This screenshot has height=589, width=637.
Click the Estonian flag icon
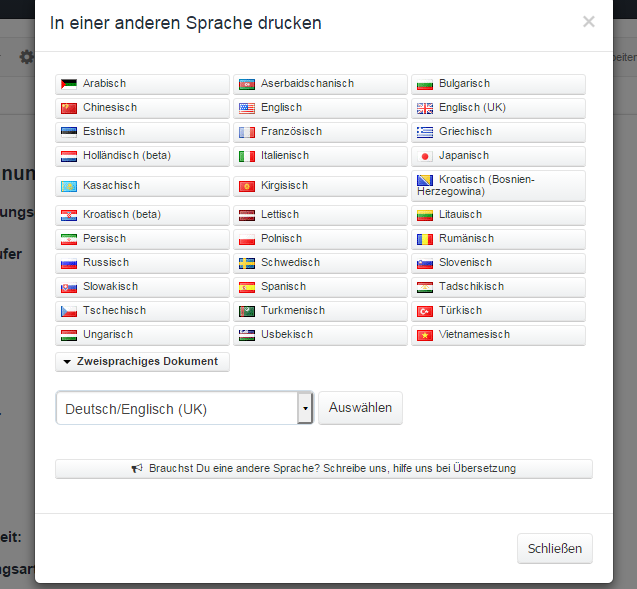pyautogui.click(x=69, y=132)
